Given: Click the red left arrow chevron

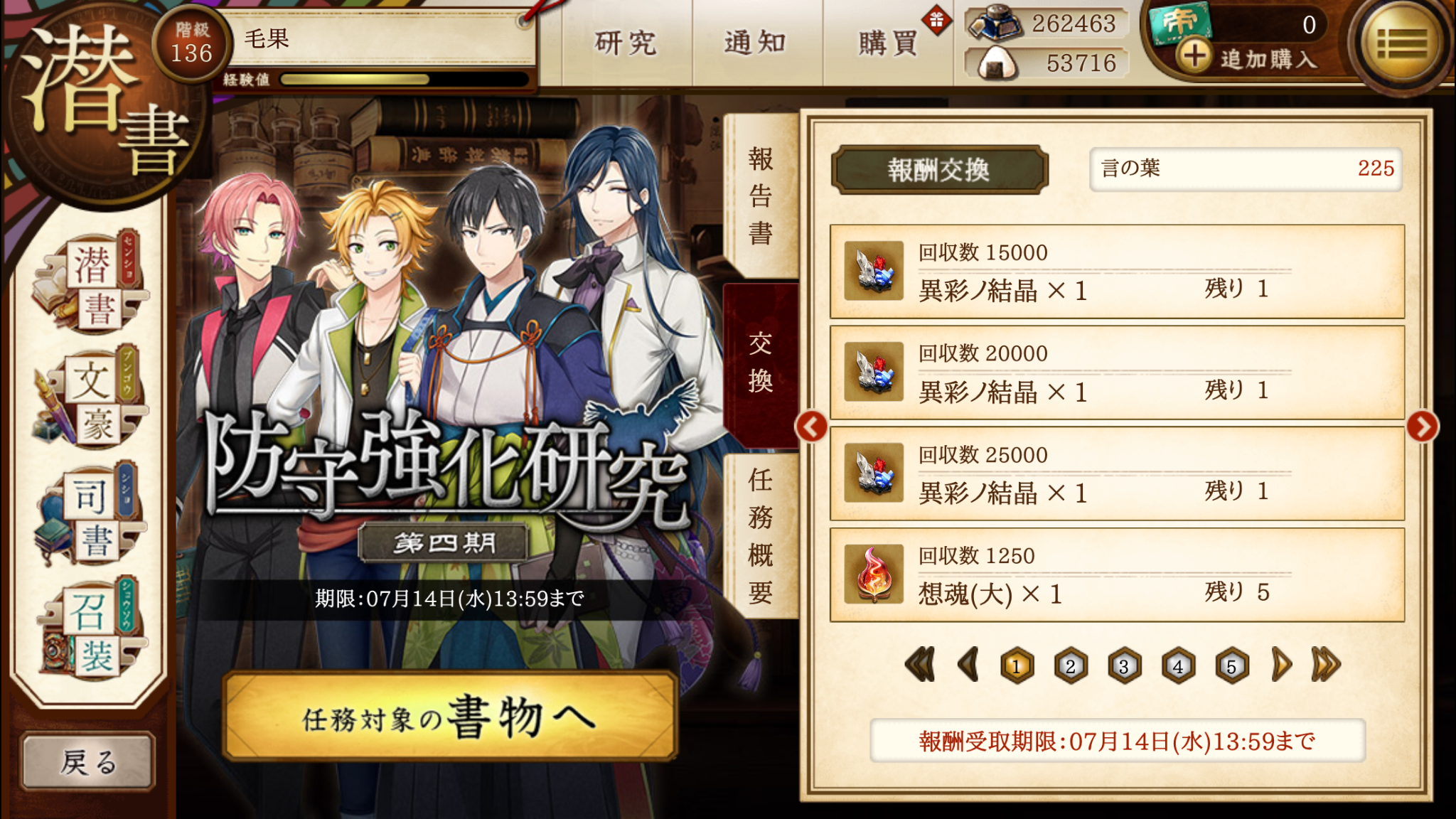Looking at the screenshot, I should (x=811, y=427).
